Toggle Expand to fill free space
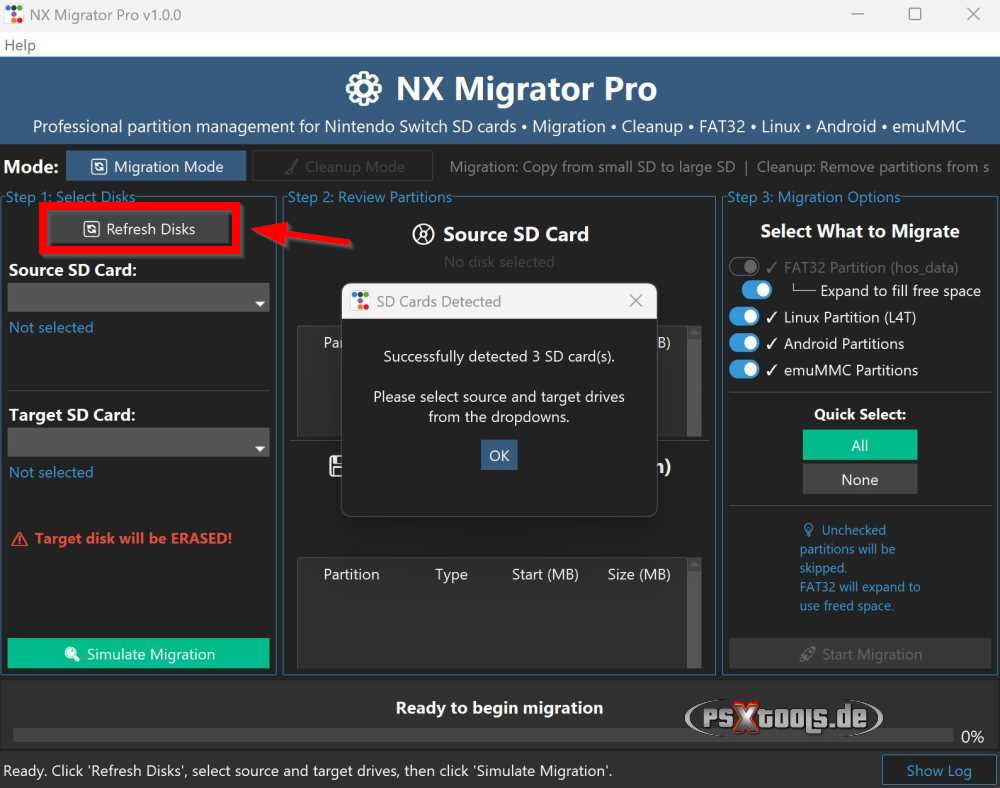This screenshot has height=788, width=1000. pyautogui.click(x=756, y=289)
